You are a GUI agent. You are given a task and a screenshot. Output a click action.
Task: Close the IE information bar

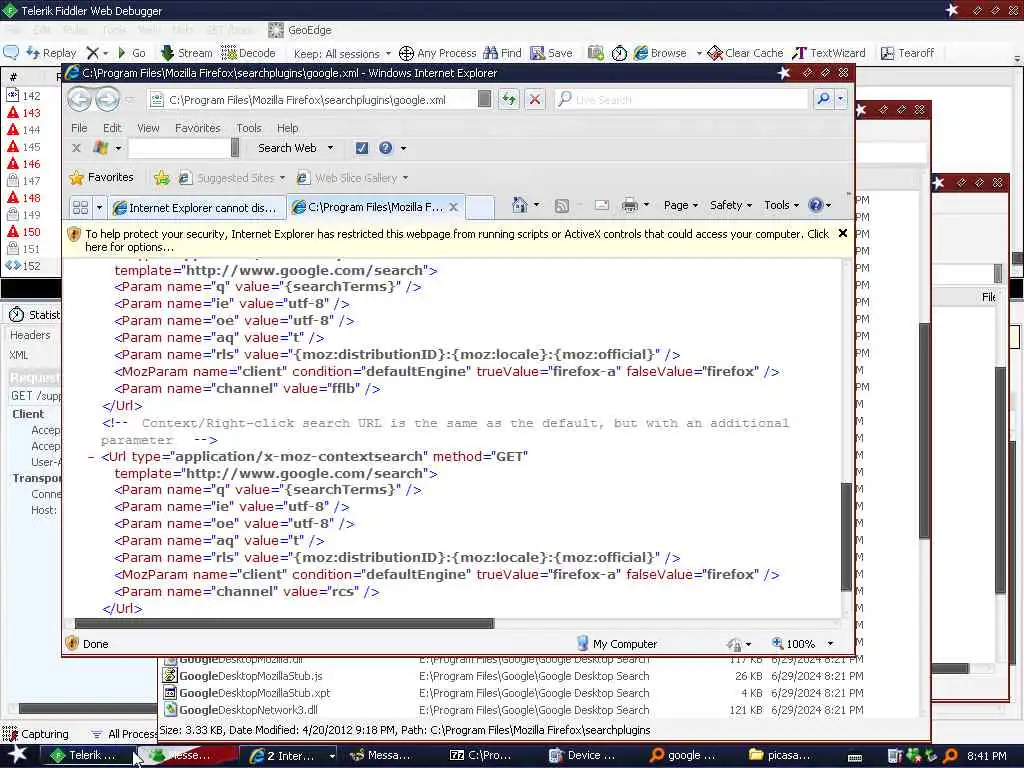(x=842, y=233)
